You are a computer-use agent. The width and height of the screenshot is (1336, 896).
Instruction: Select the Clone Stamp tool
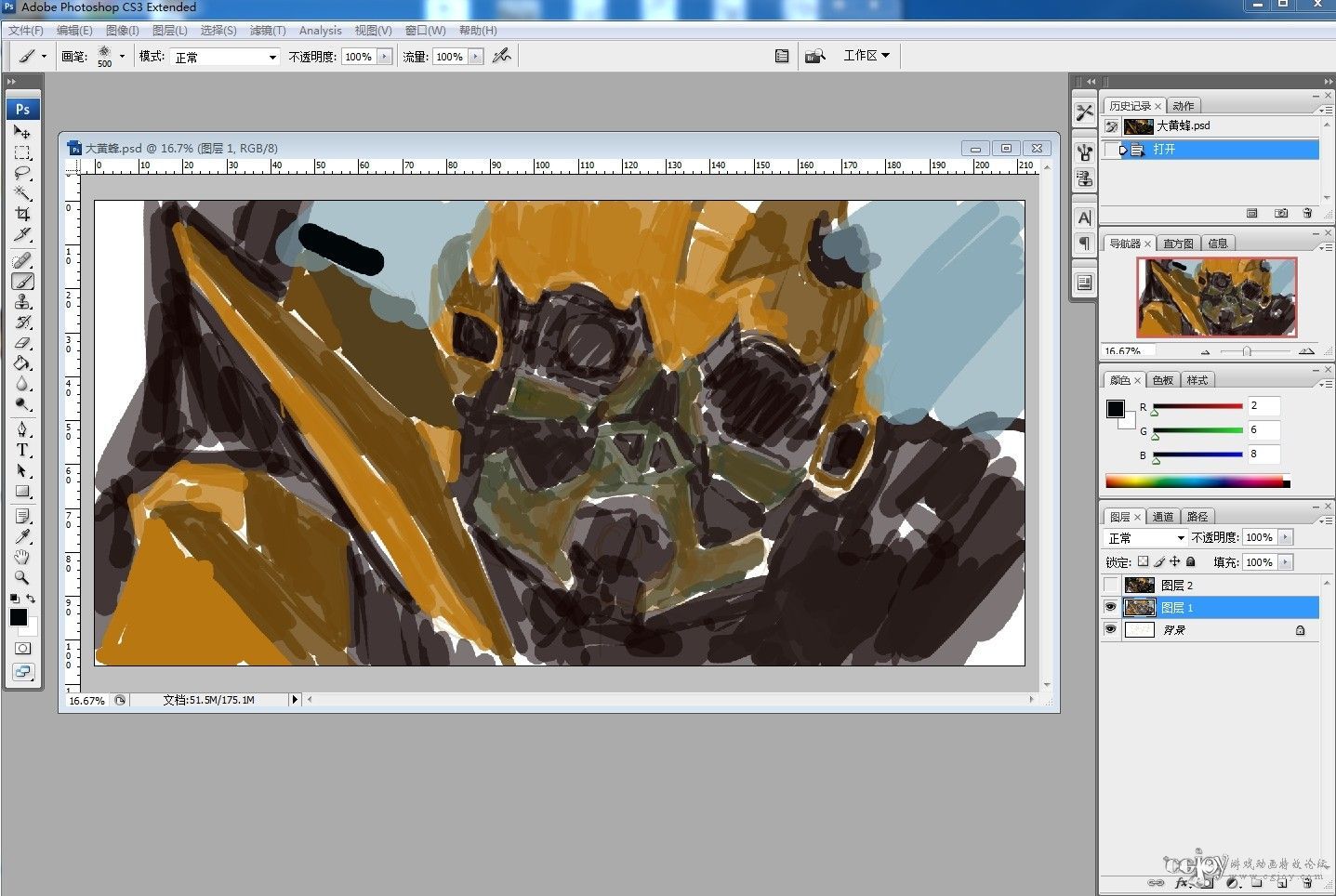[x=22, y=302]
